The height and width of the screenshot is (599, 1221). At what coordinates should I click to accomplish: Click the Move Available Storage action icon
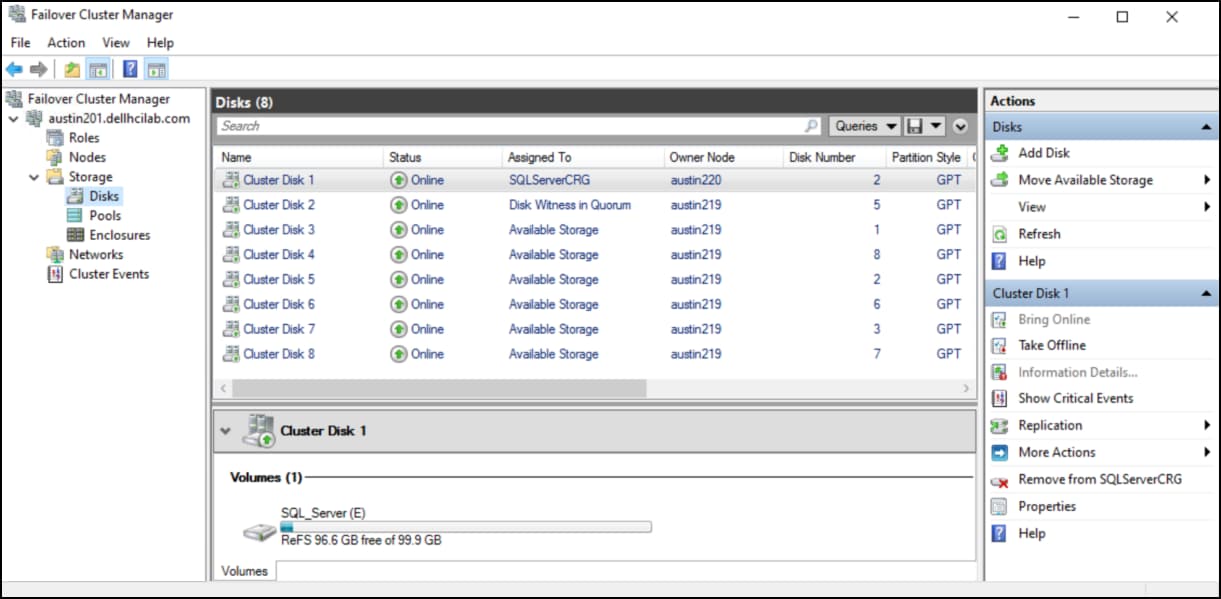tap(999, 180)
